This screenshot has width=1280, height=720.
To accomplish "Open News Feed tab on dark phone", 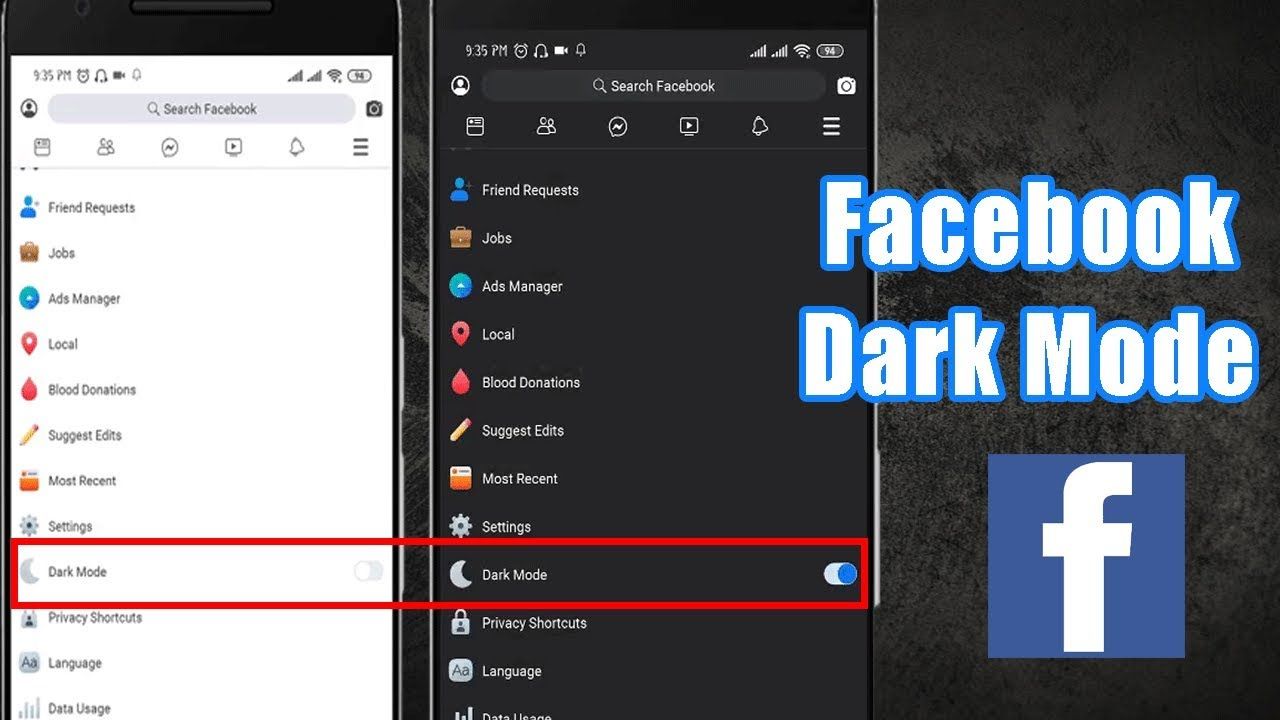I will [x=475, y=126].
